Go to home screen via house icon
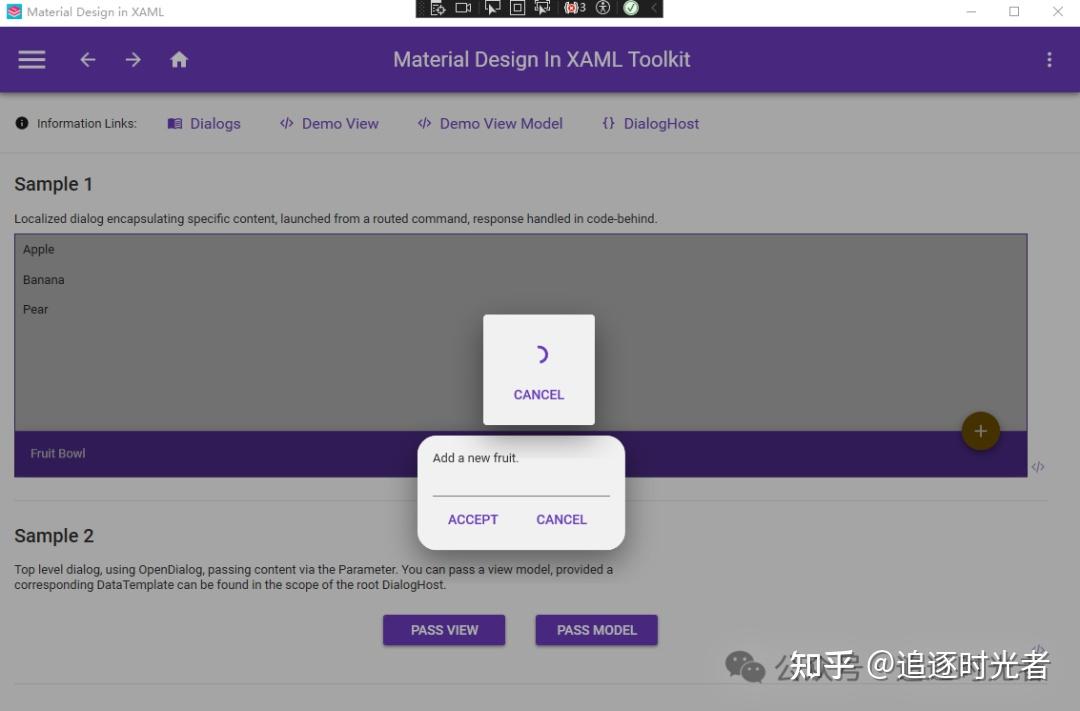Viewport: 1080px width, 711px height. (x=178, y=59)
